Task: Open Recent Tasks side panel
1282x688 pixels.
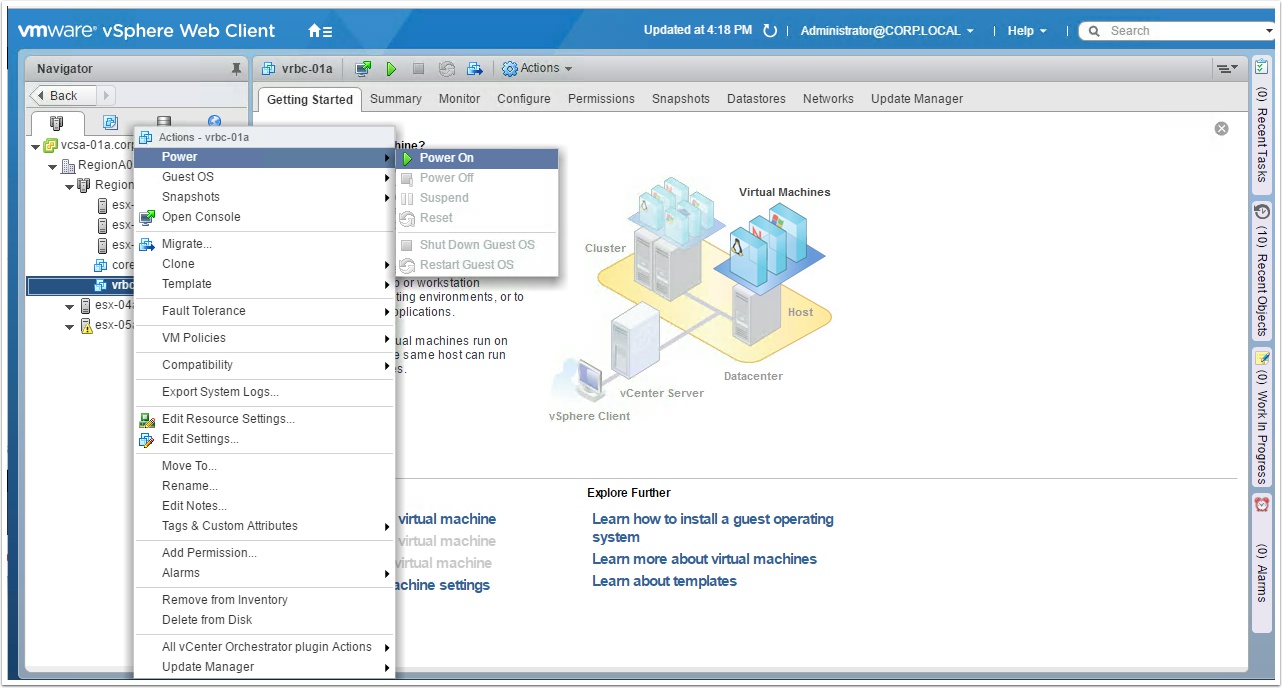Action: [1262, 123]
